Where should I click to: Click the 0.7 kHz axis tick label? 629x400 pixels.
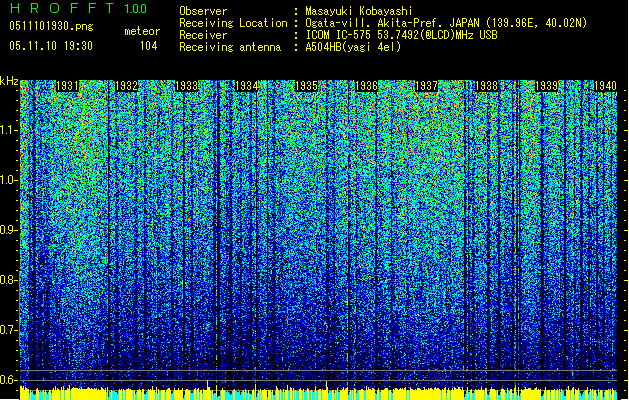[9, 330]
